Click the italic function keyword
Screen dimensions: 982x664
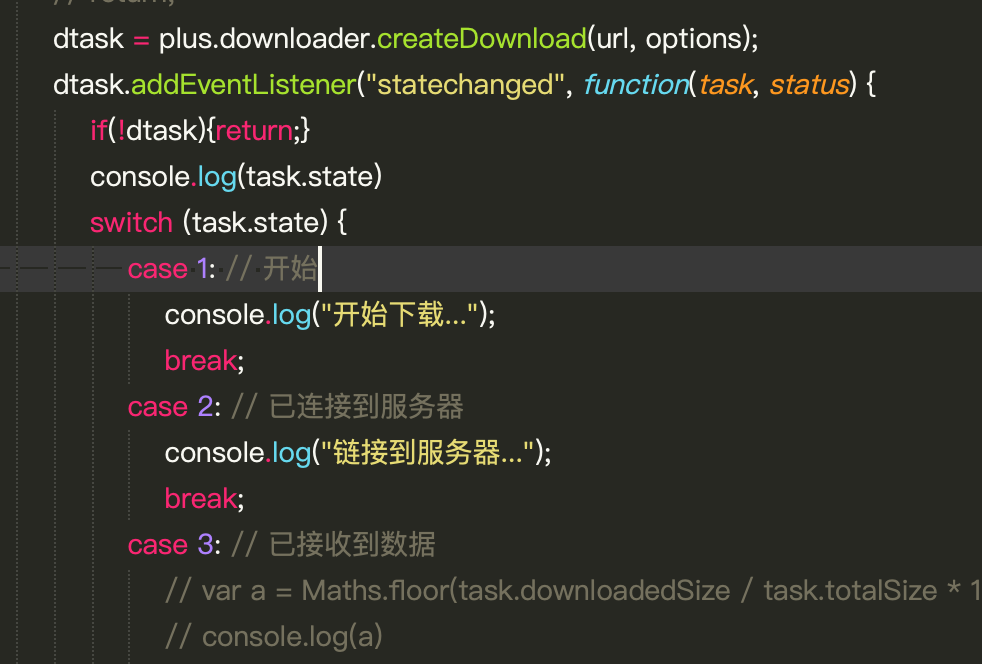(x=635, y=85)
